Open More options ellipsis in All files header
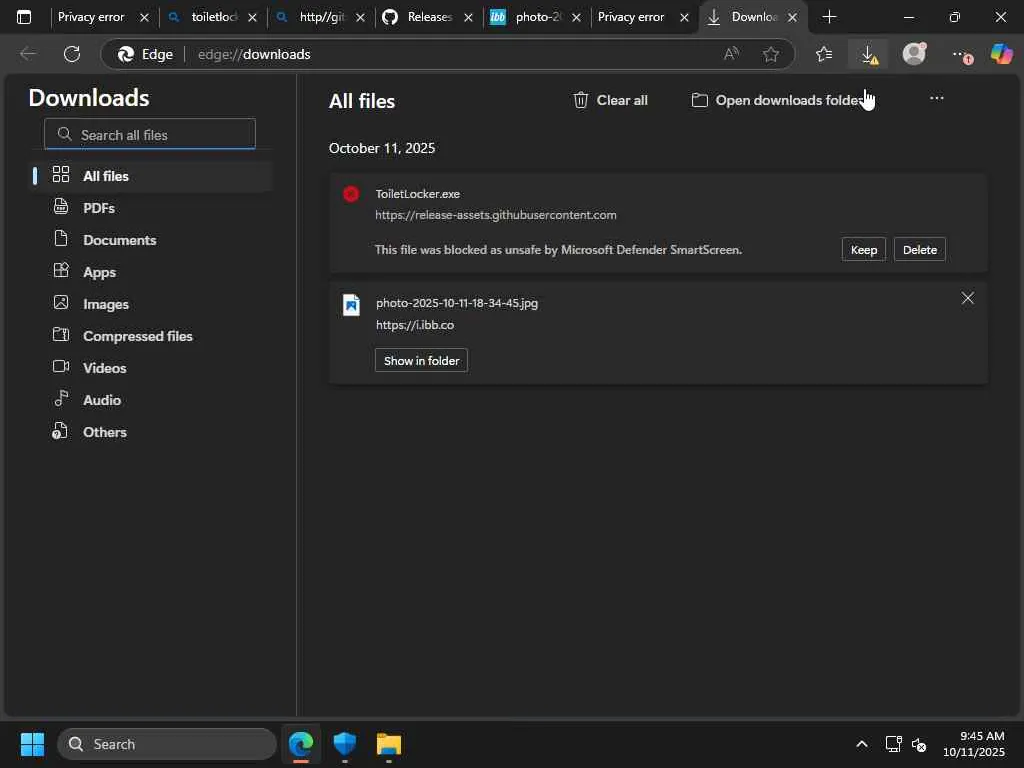The width and height of the screenshot is (1024, 768). [936, 98]
